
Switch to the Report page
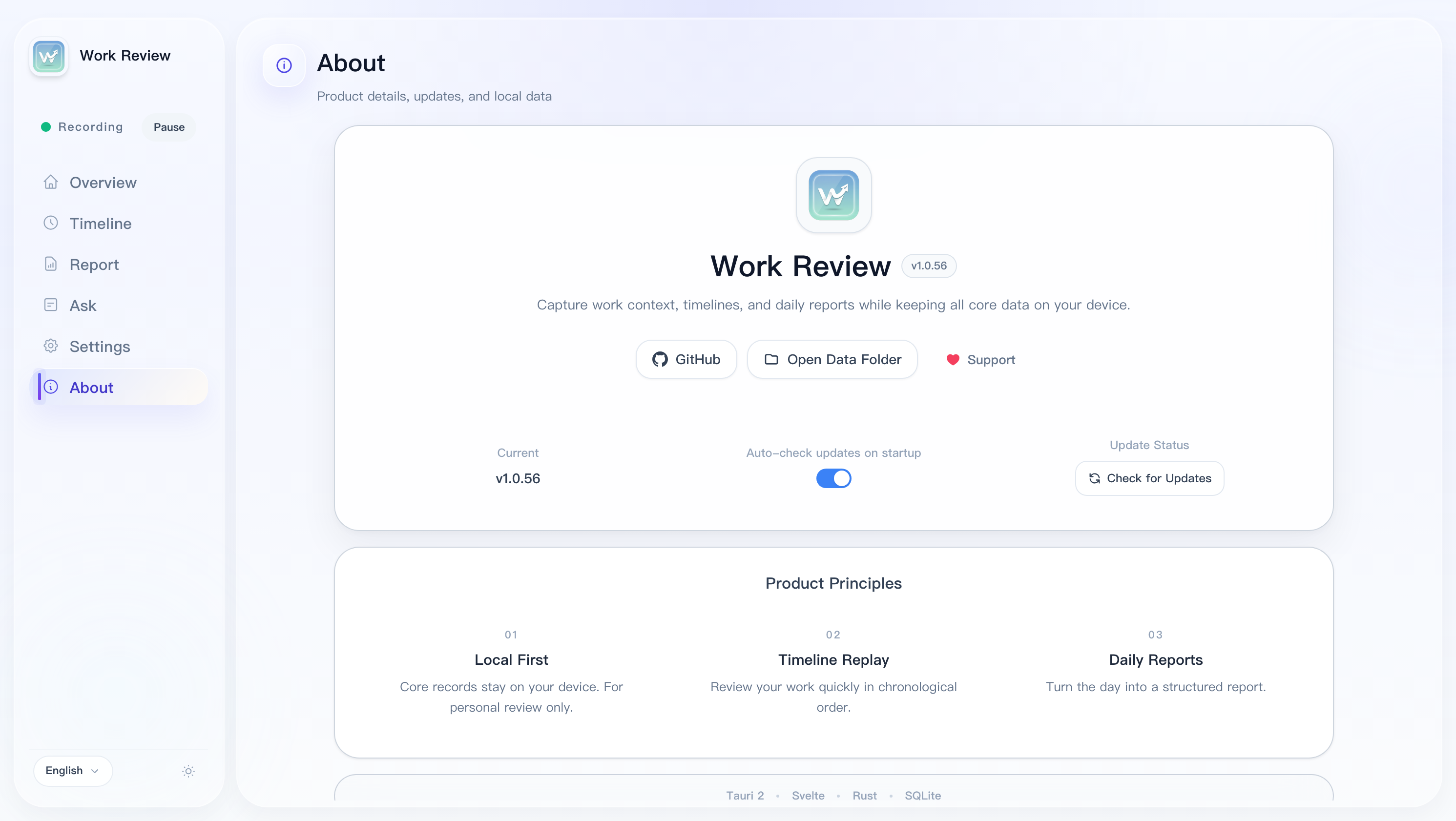click(119, 265)
